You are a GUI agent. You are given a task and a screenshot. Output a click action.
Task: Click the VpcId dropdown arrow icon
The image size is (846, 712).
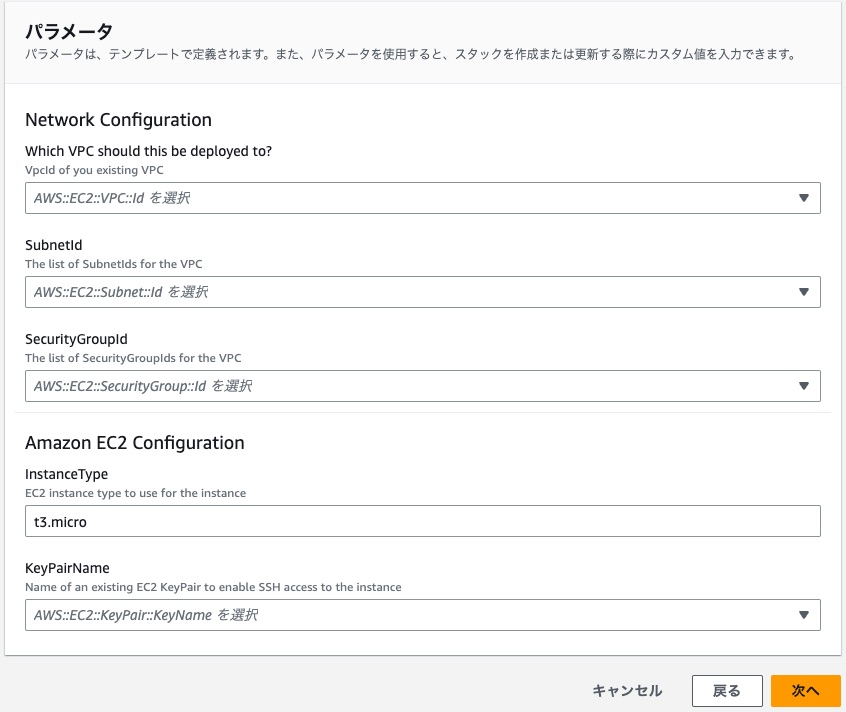click(x=806, y=197)
